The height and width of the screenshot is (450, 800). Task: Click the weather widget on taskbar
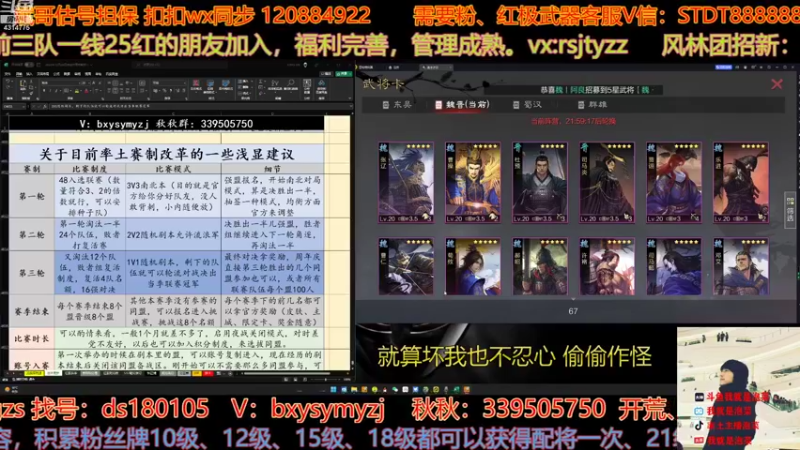tap(10, 390)
